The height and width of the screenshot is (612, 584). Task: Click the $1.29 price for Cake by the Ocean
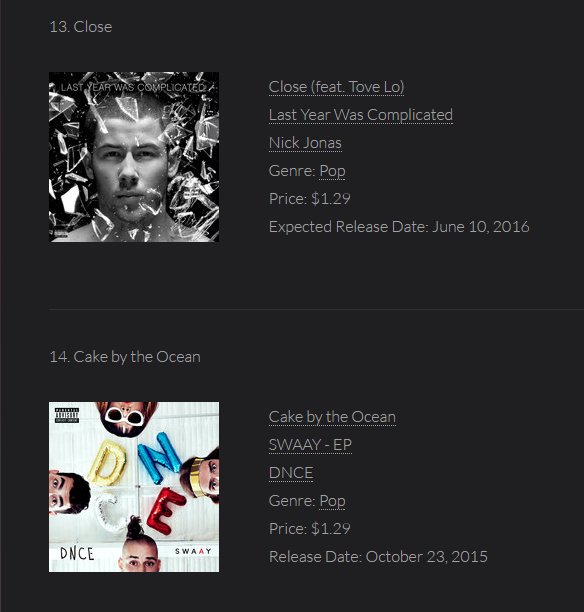[331, 529]
